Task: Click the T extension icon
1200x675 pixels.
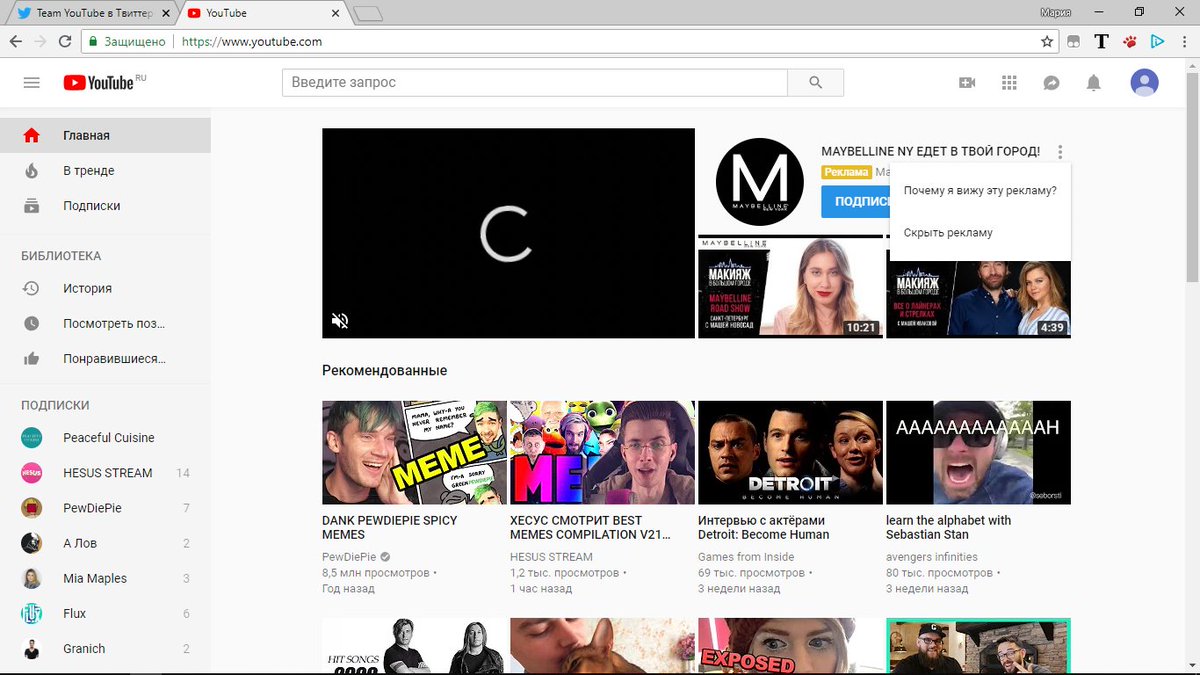Action: click(1101, 42)
